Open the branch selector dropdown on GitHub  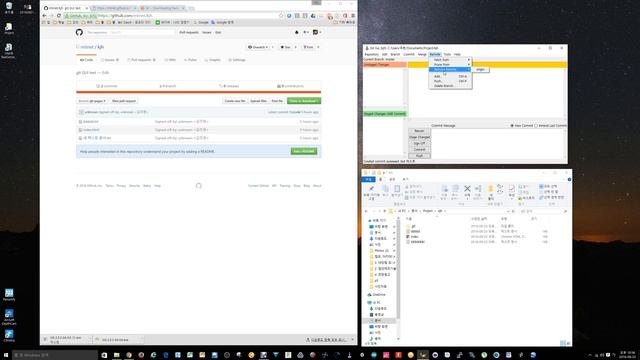tap(92, 101)
